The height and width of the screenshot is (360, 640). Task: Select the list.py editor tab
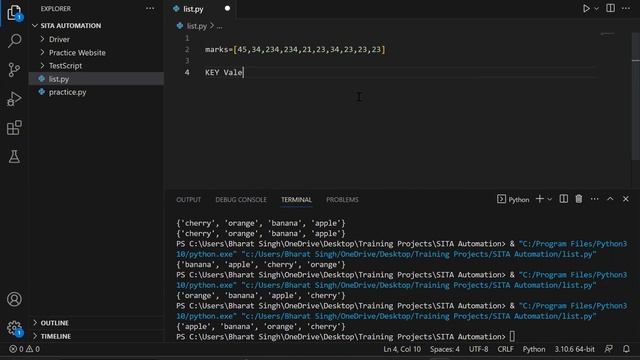(201, 9)
